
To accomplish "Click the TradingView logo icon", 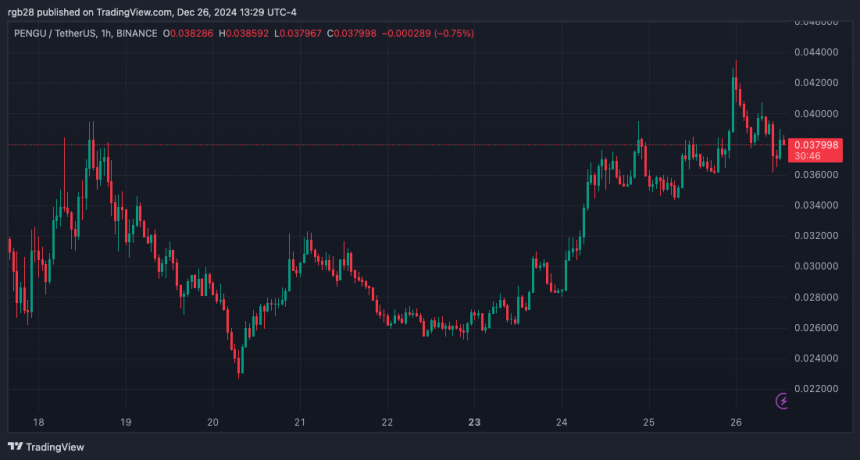I will (15, 447).
